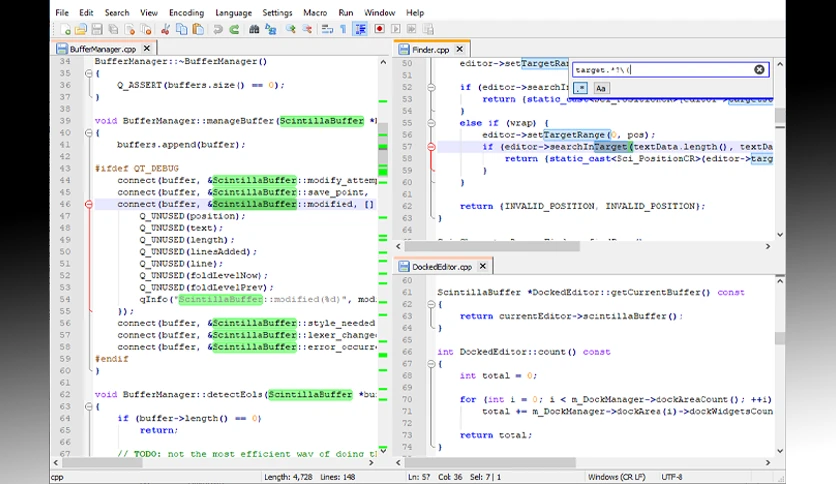This screenshot has height=484, width=836.
Task: Click the Close document toolbar icon
Action: tap(130, 29)
